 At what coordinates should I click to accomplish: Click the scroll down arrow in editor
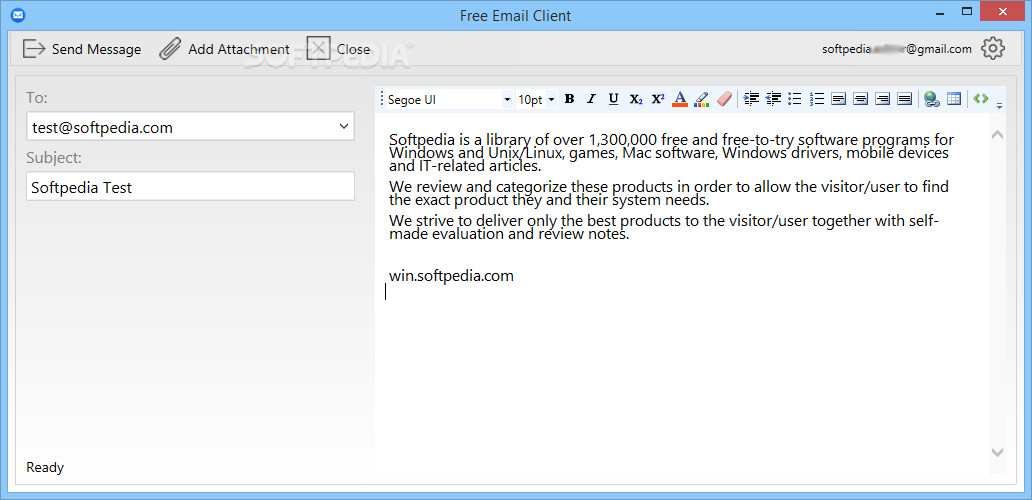pos(997,452)
